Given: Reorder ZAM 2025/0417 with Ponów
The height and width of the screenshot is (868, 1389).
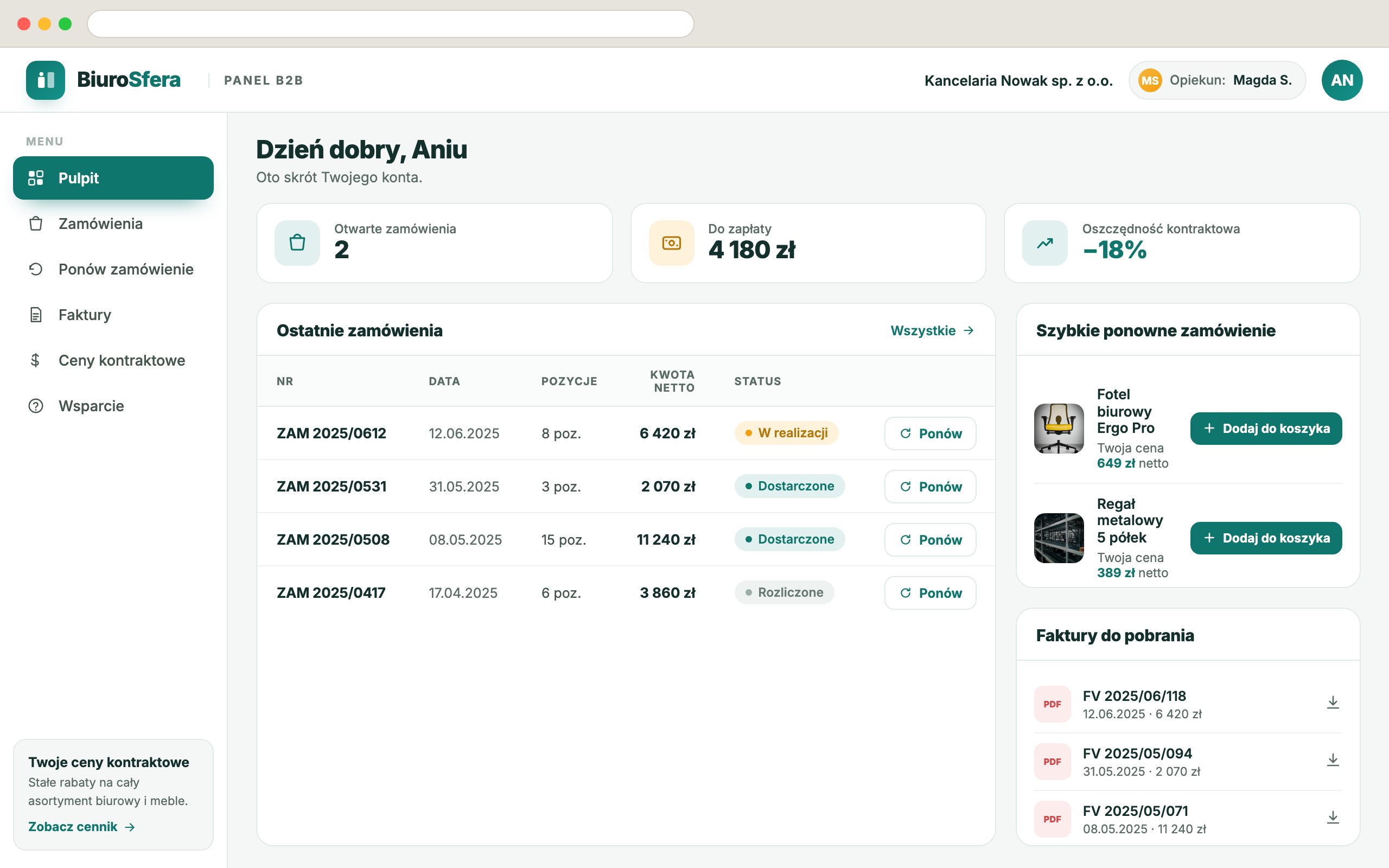Looking at the screenshot, I should pos(930,592).
